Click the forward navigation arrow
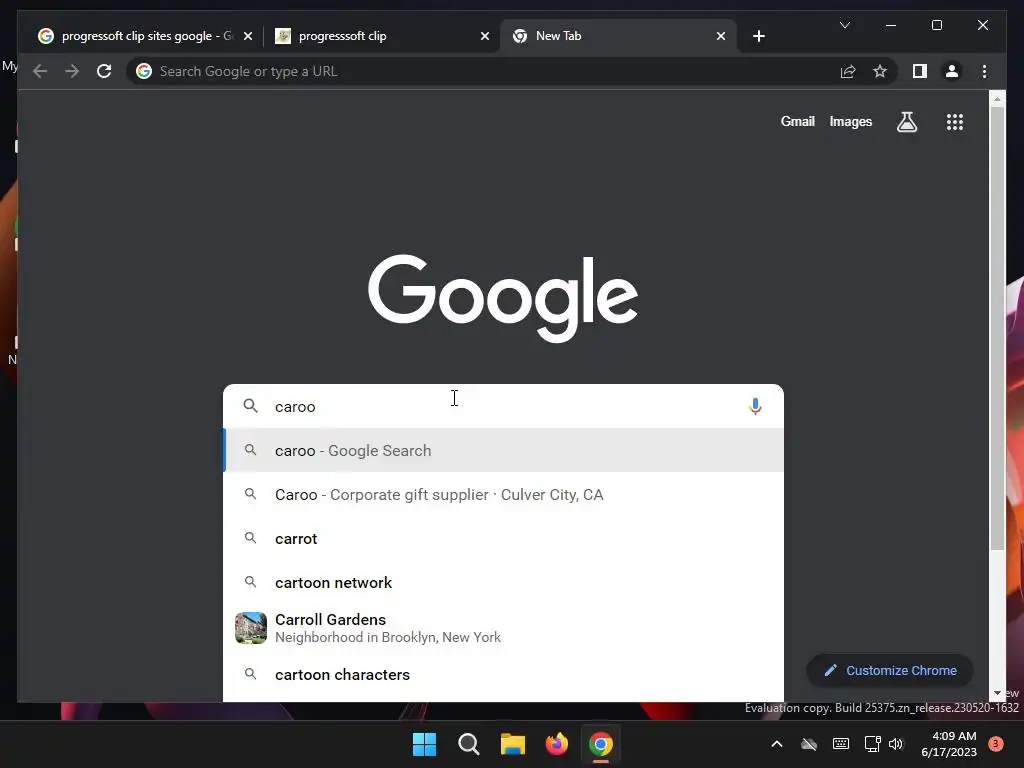 [72, 71]
